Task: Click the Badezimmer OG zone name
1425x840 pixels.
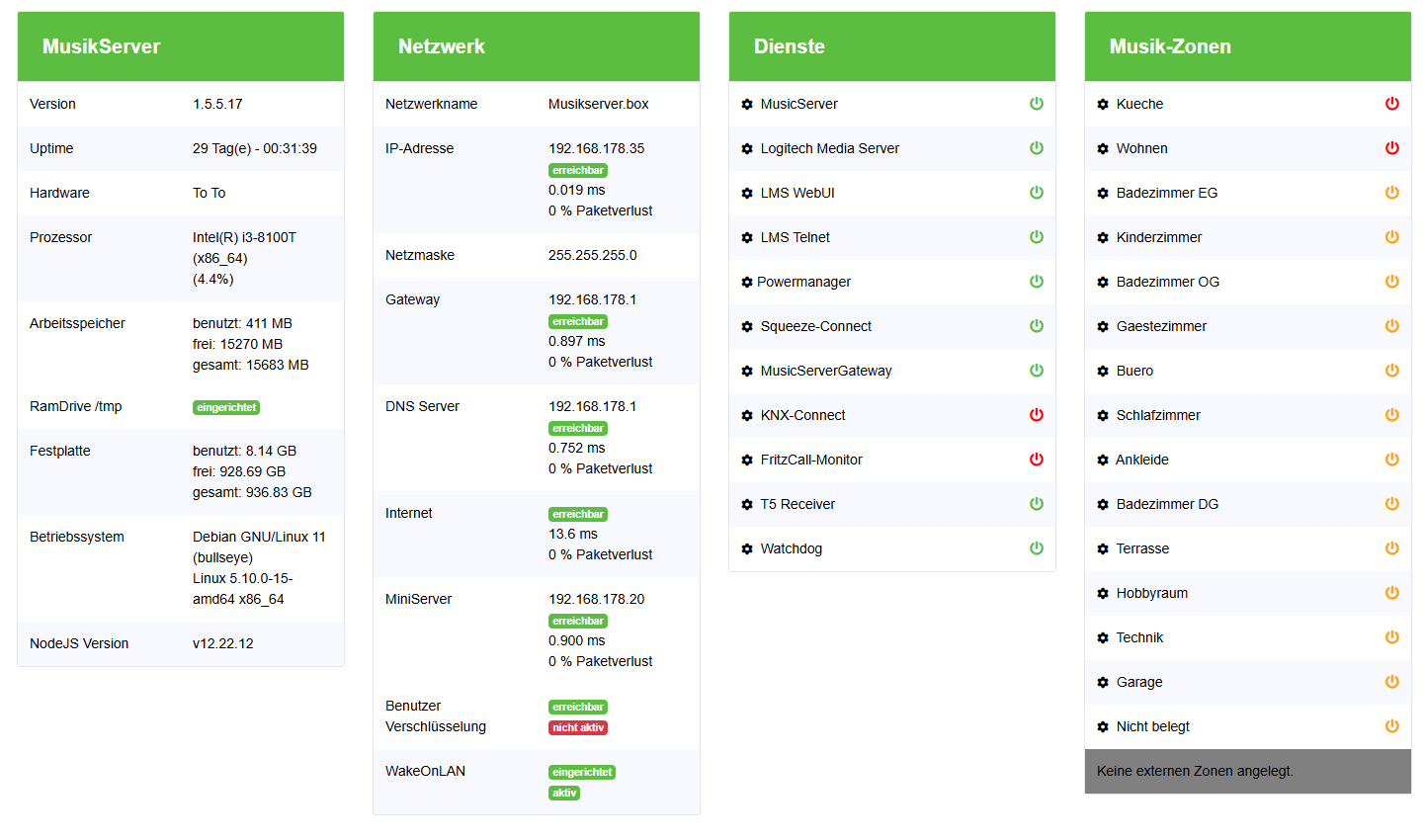Action: 1168,282
